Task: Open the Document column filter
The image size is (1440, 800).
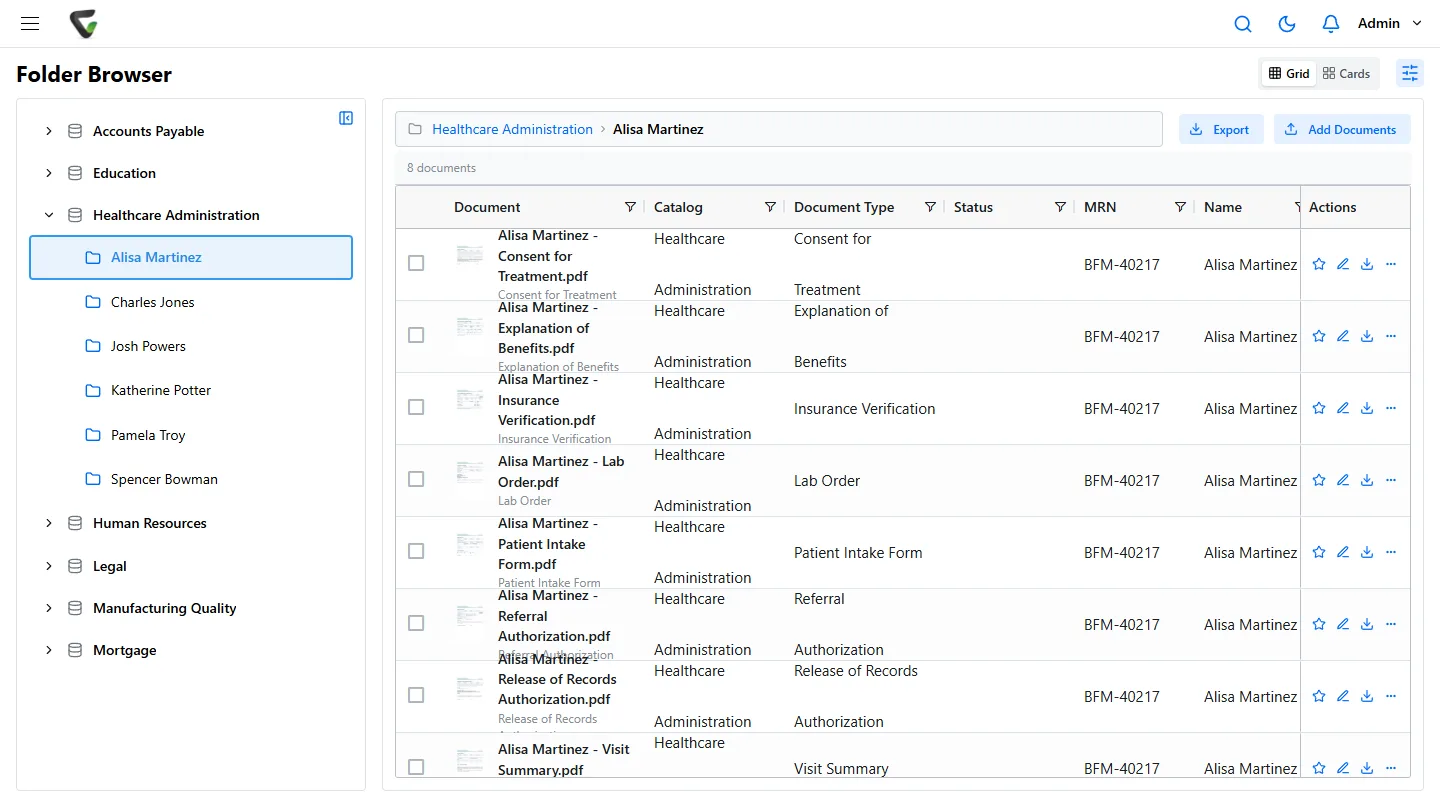Action: coord(630,207)
